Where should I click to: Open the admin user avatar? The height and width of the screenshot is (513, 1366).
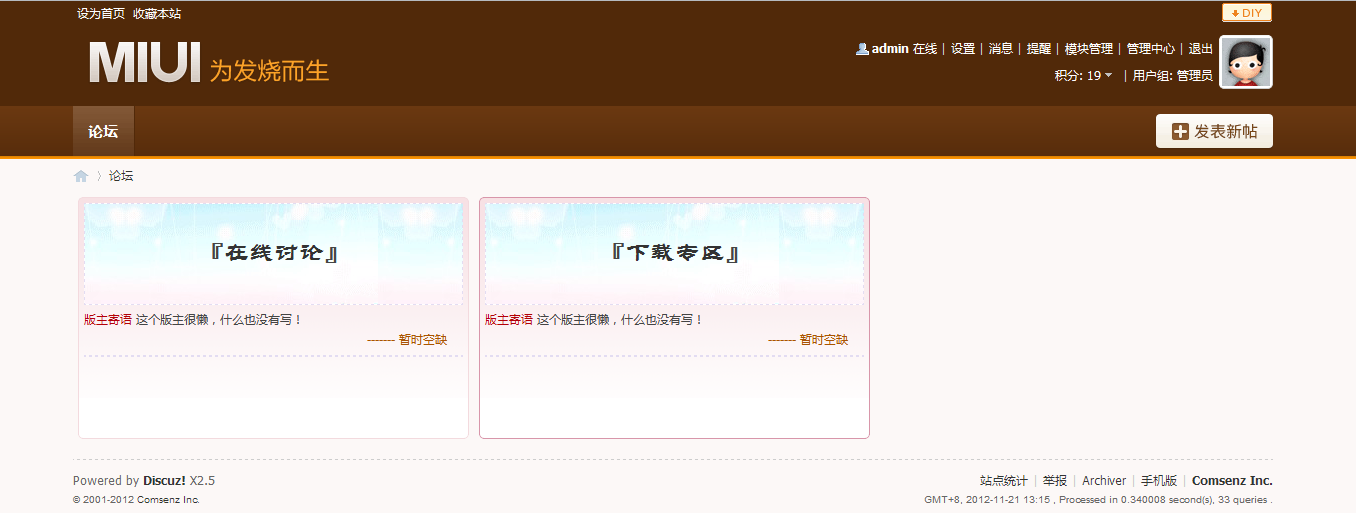pyautogui.click(x=1246, y=62)
